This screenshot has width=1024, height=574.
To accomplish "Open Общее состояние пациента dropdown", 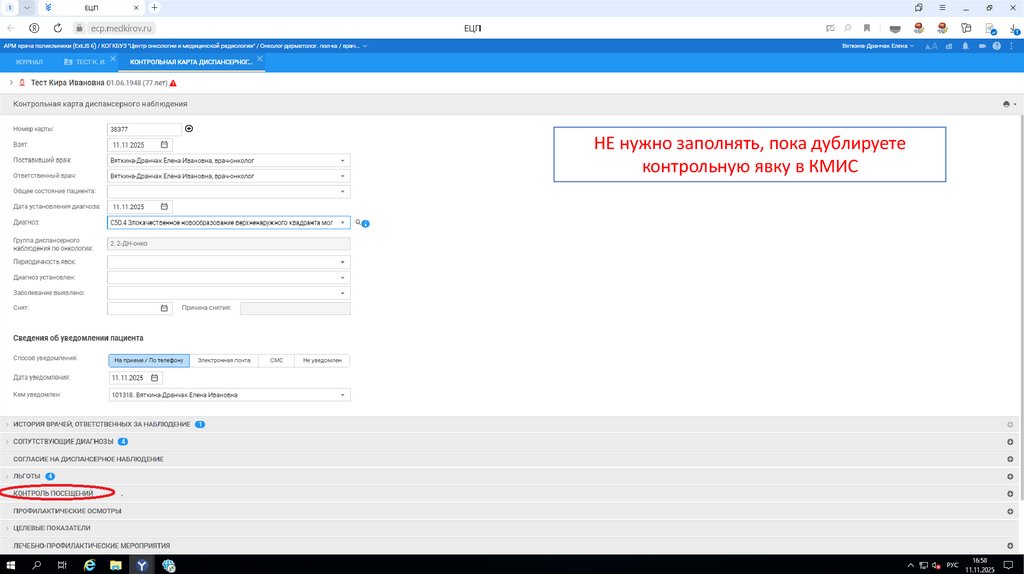I will coord(342,192).
